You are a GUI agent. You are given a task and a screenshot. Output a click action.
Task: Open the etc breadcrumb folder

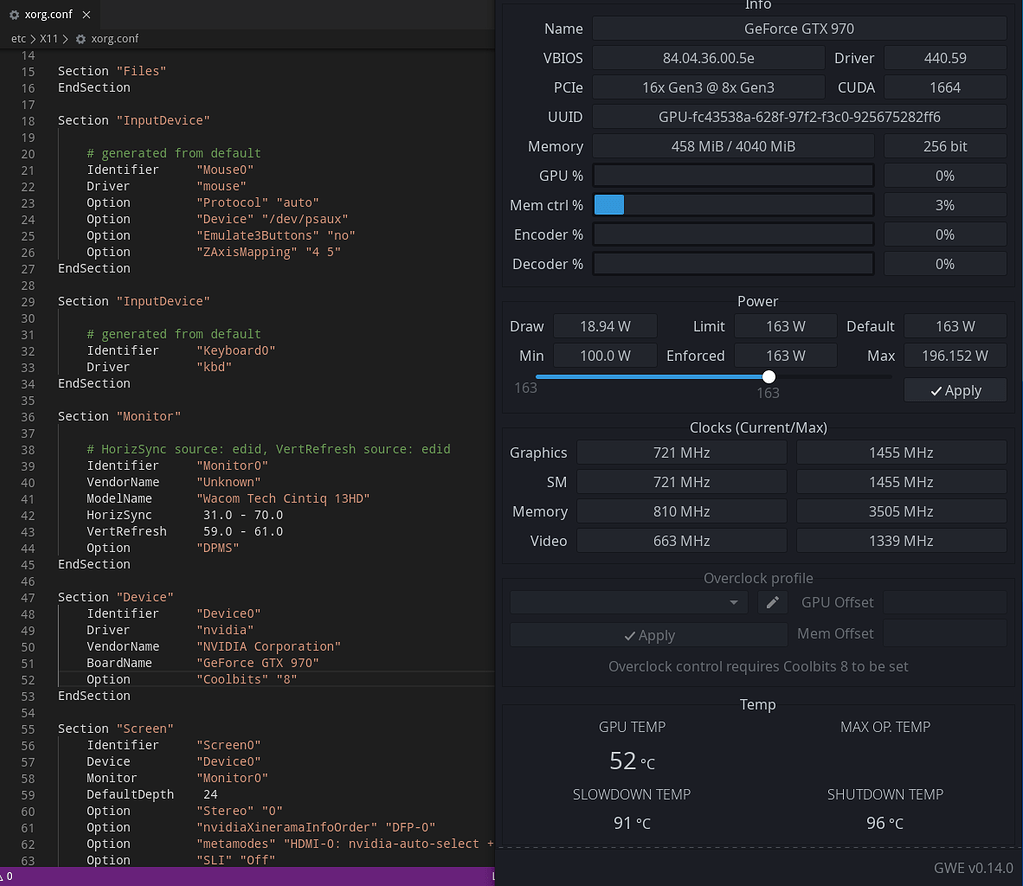tap(18, 39)
